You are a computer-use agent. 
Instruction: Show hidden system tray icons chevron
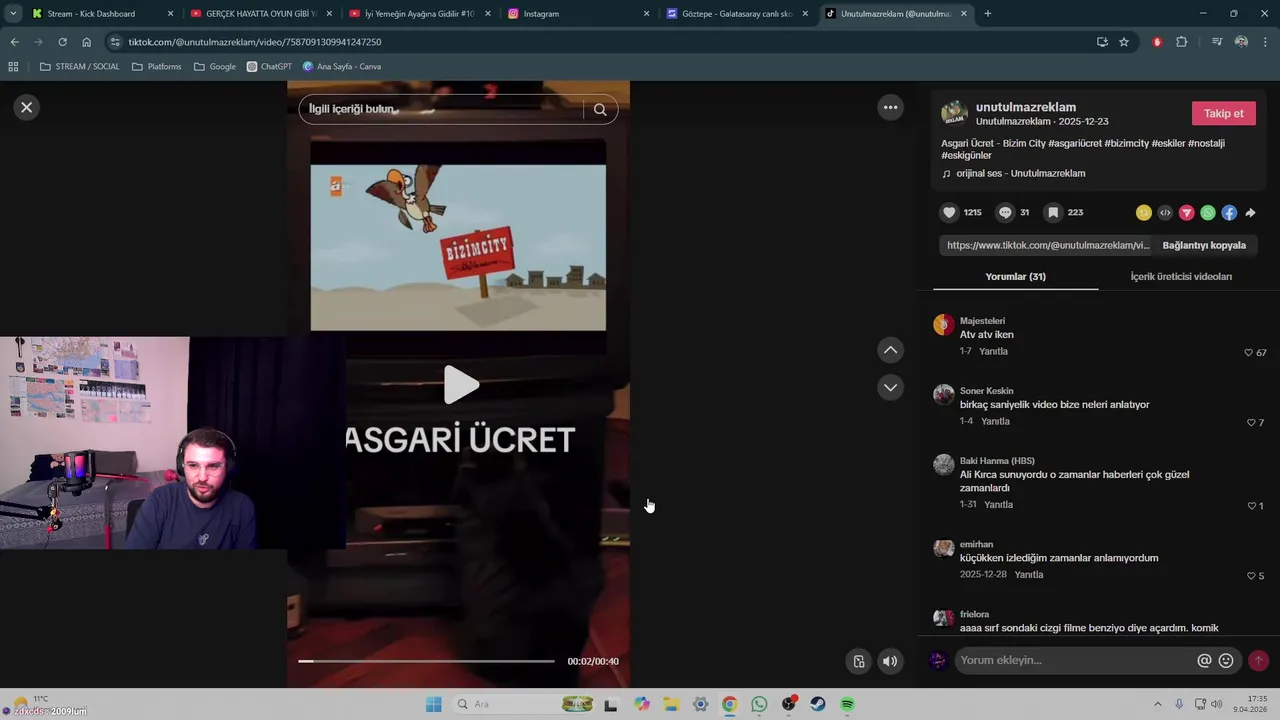[1158, 704]
